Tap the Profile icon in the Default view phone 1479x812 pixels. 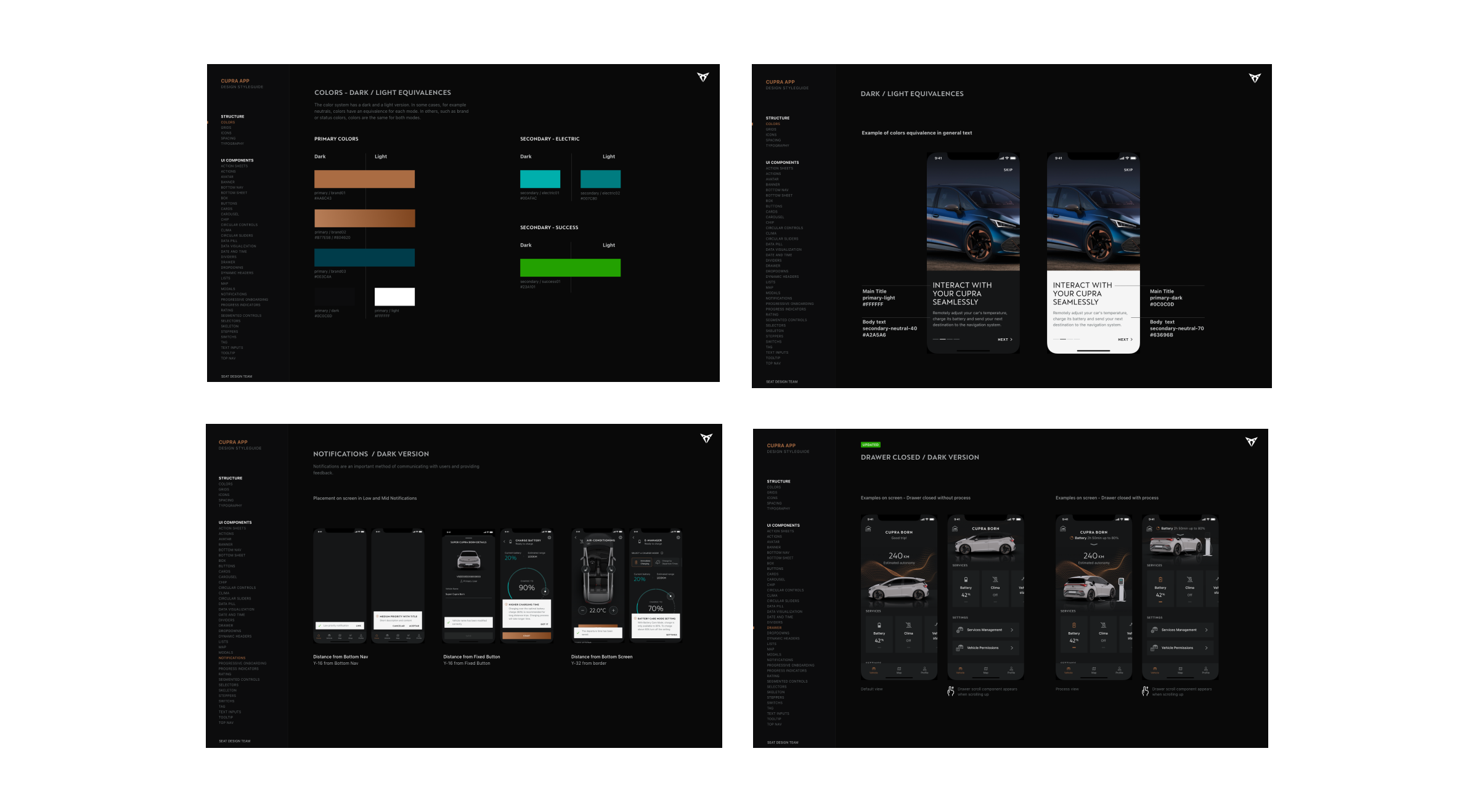924,670
